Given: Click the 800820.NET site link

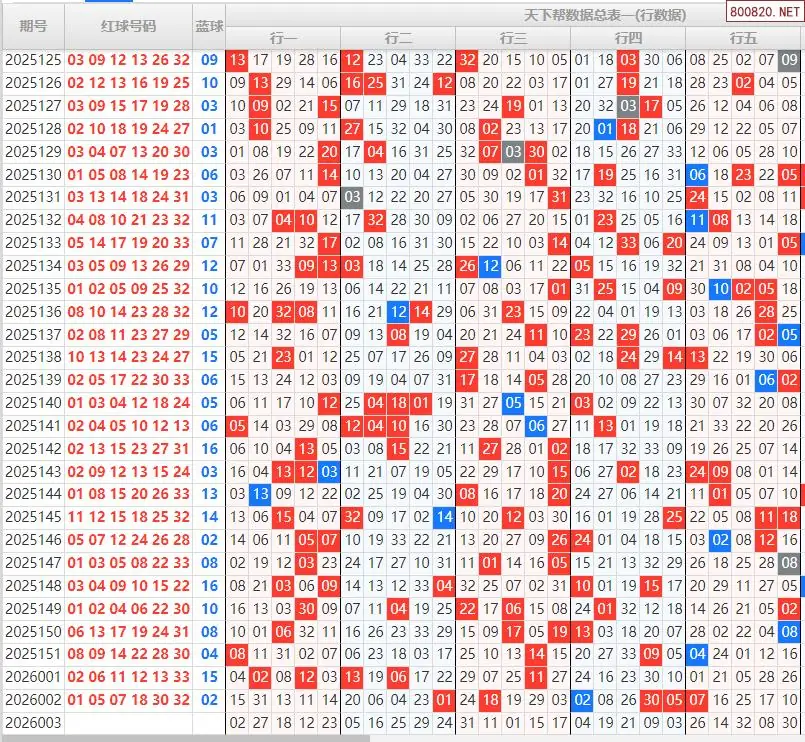Looking at the screenshot, I should tap(765, 13).
